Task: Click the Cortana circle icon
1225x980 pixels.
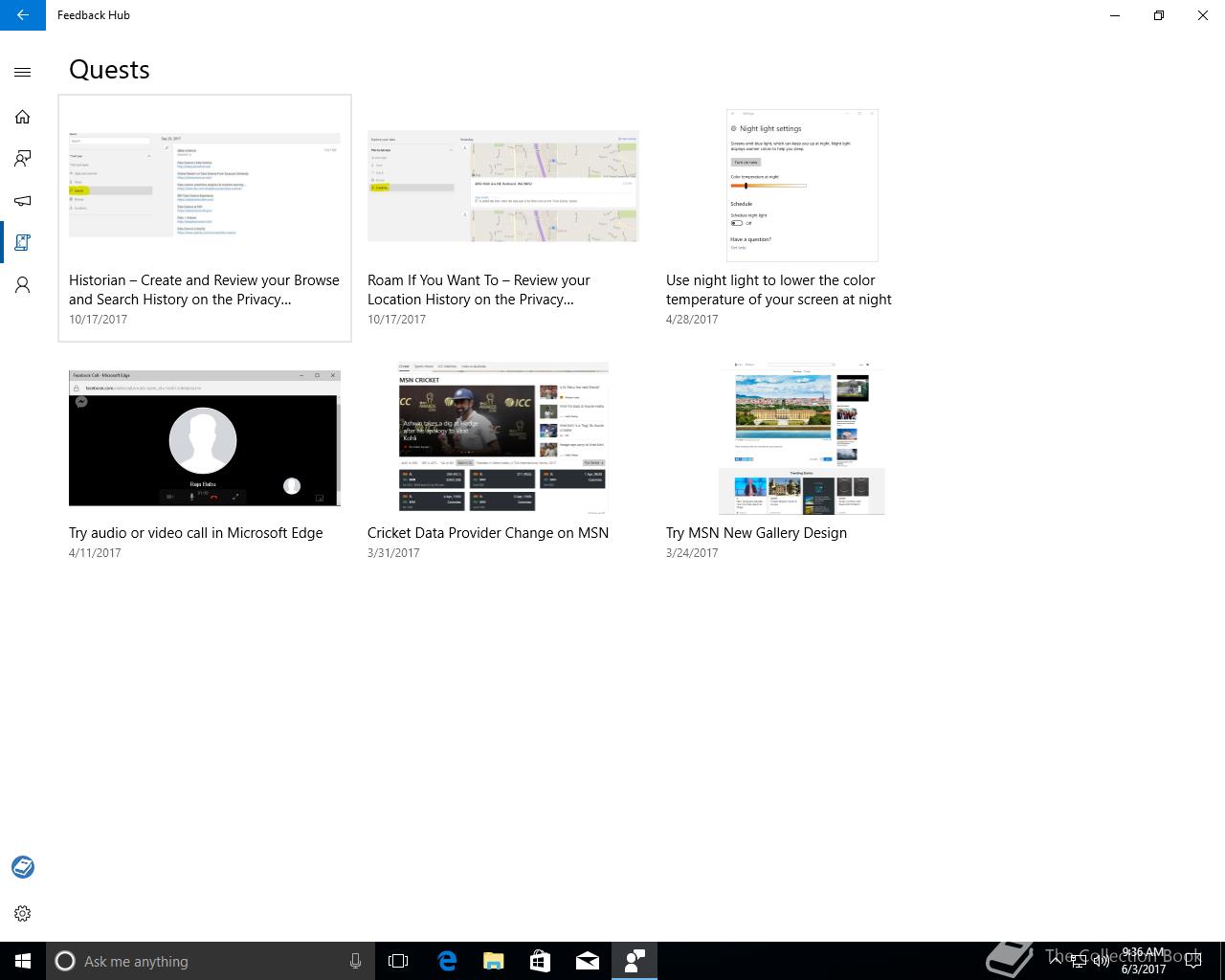Action: (x=65, y=961)
